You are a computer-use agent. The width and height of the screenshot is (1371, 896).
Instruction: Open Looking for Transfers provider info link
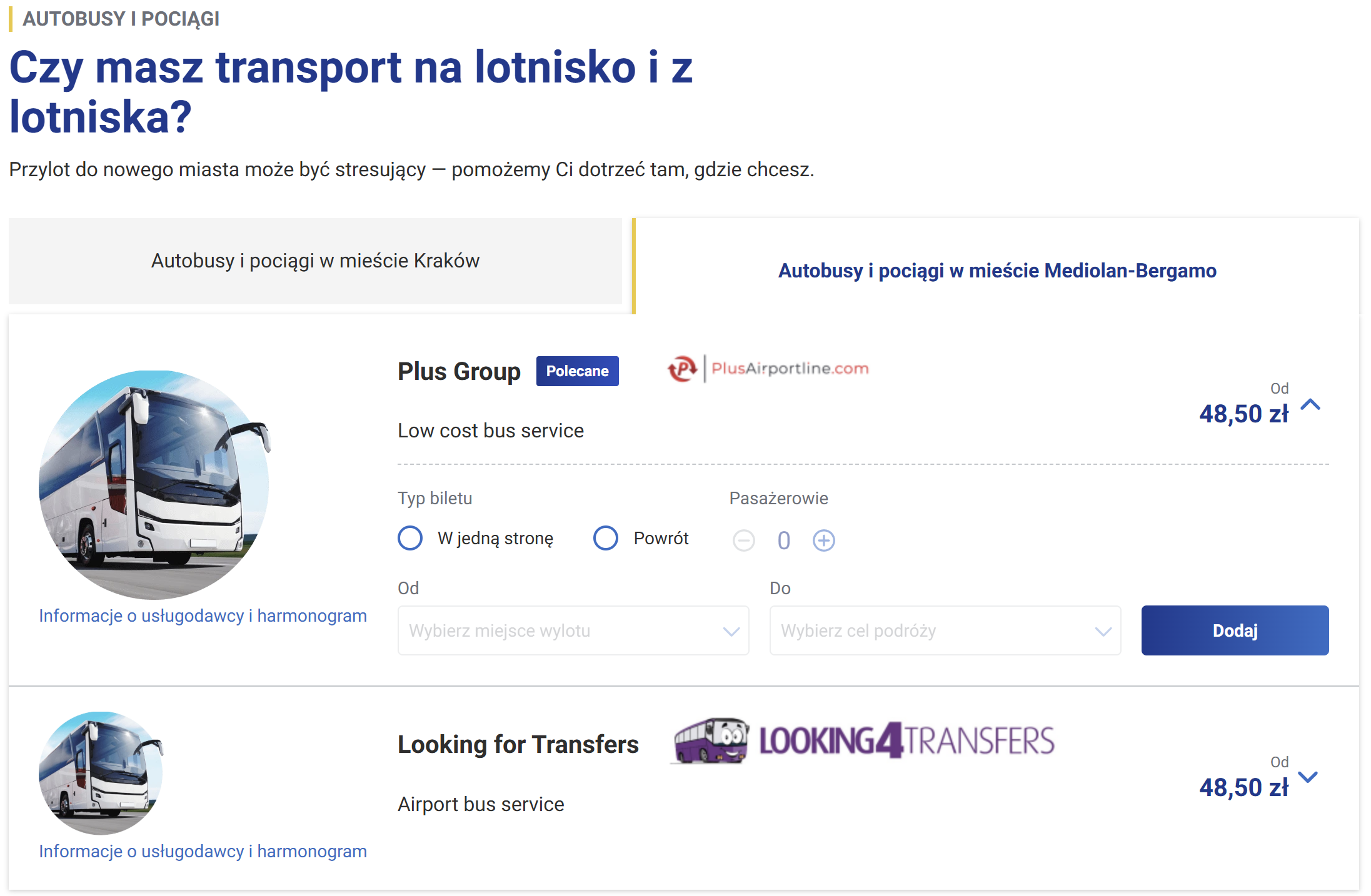[x=203, y=852]
